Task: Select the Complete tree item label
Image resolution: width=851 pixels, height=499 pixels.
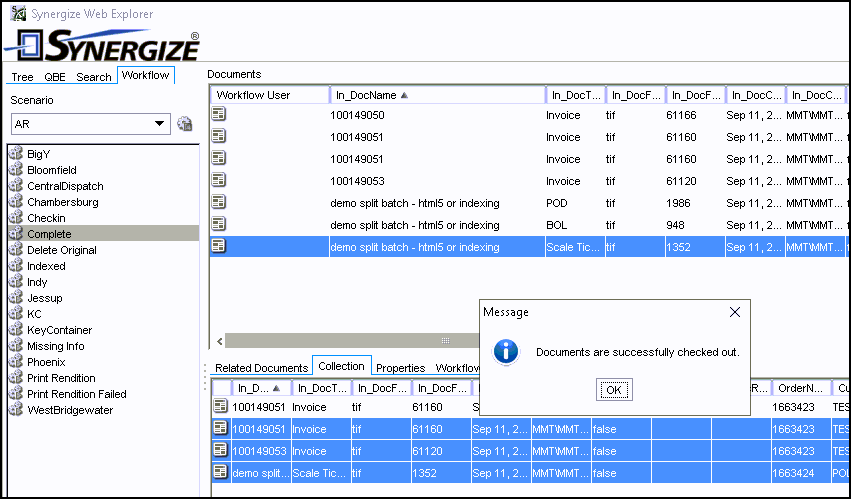Action: (49, 234)
